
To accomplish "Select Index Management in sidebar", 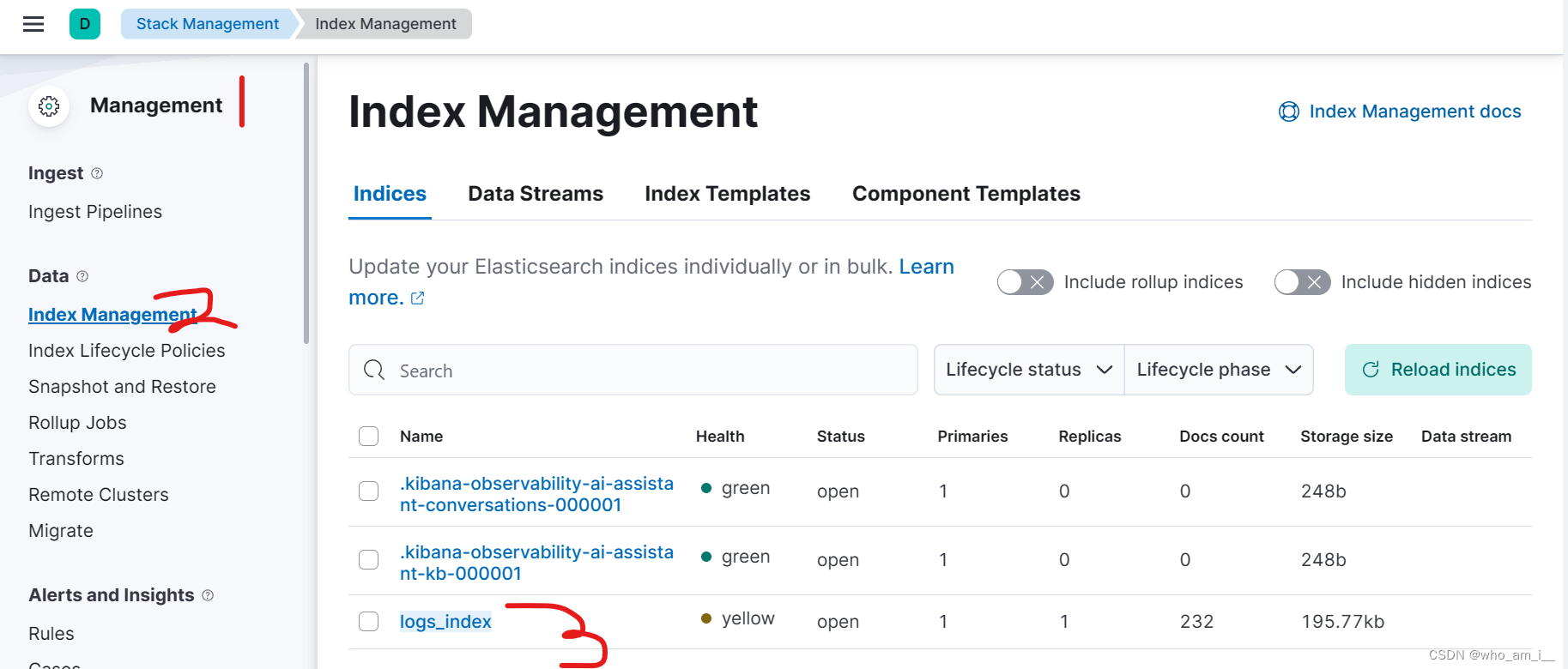I will (112, 315).
